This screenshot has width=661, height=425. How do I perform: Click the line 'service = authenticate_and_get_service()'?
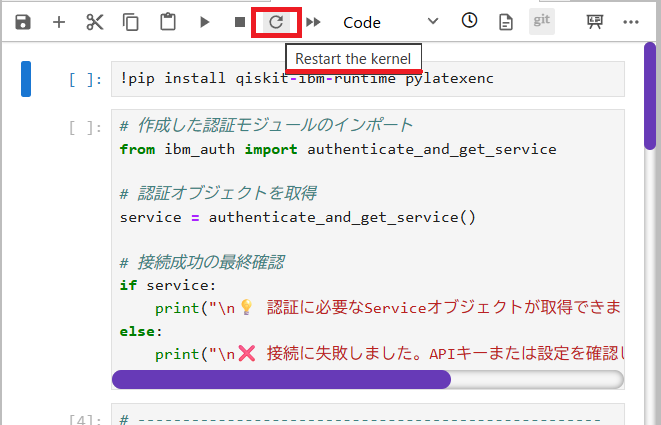point(297,217)
